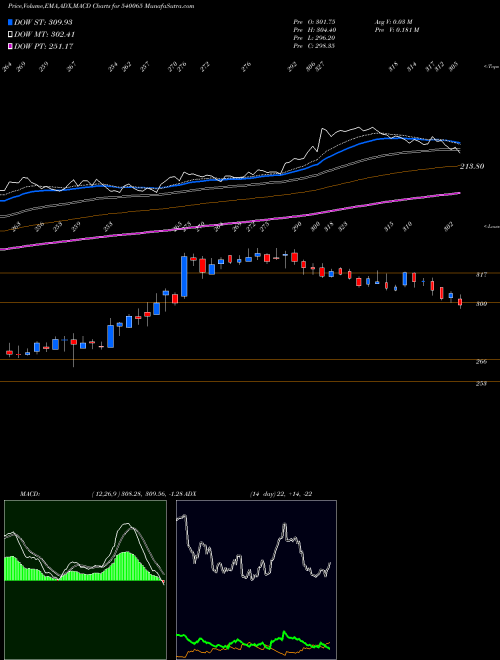
Task: Select the 'DOW PT: 251.17' legend text
Action: 44,46
